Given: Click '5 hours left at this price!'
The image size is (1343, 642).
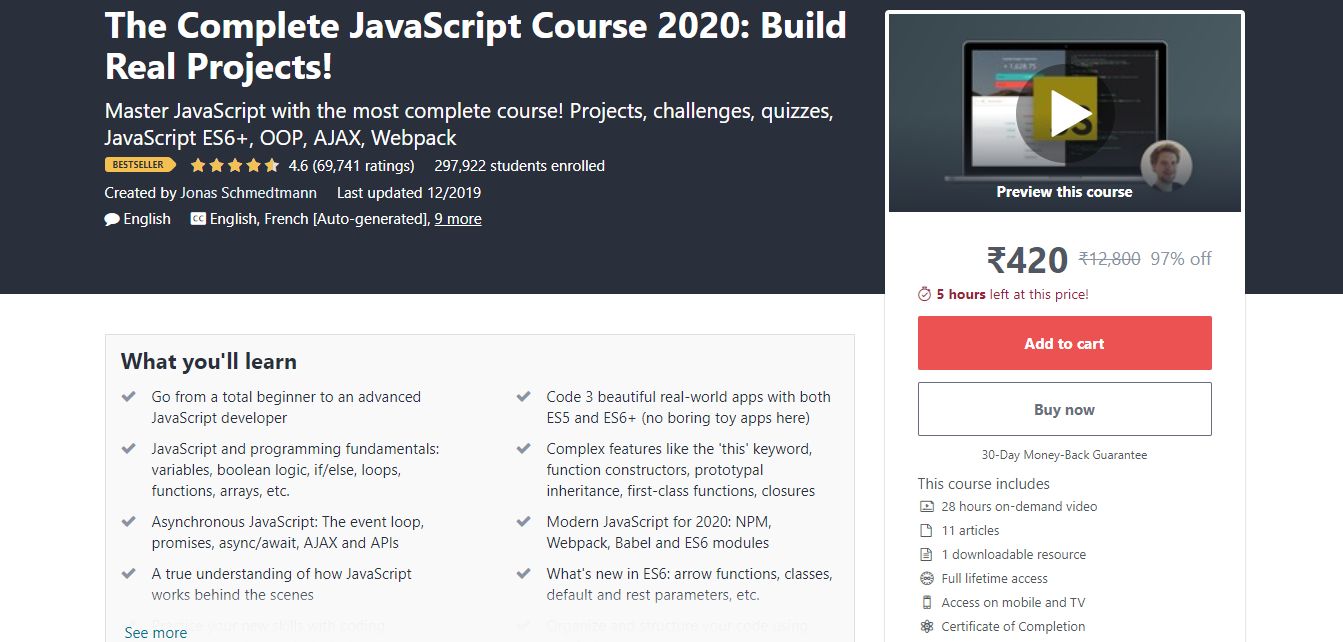Looking at the screenshot, I should [1012, 294].
